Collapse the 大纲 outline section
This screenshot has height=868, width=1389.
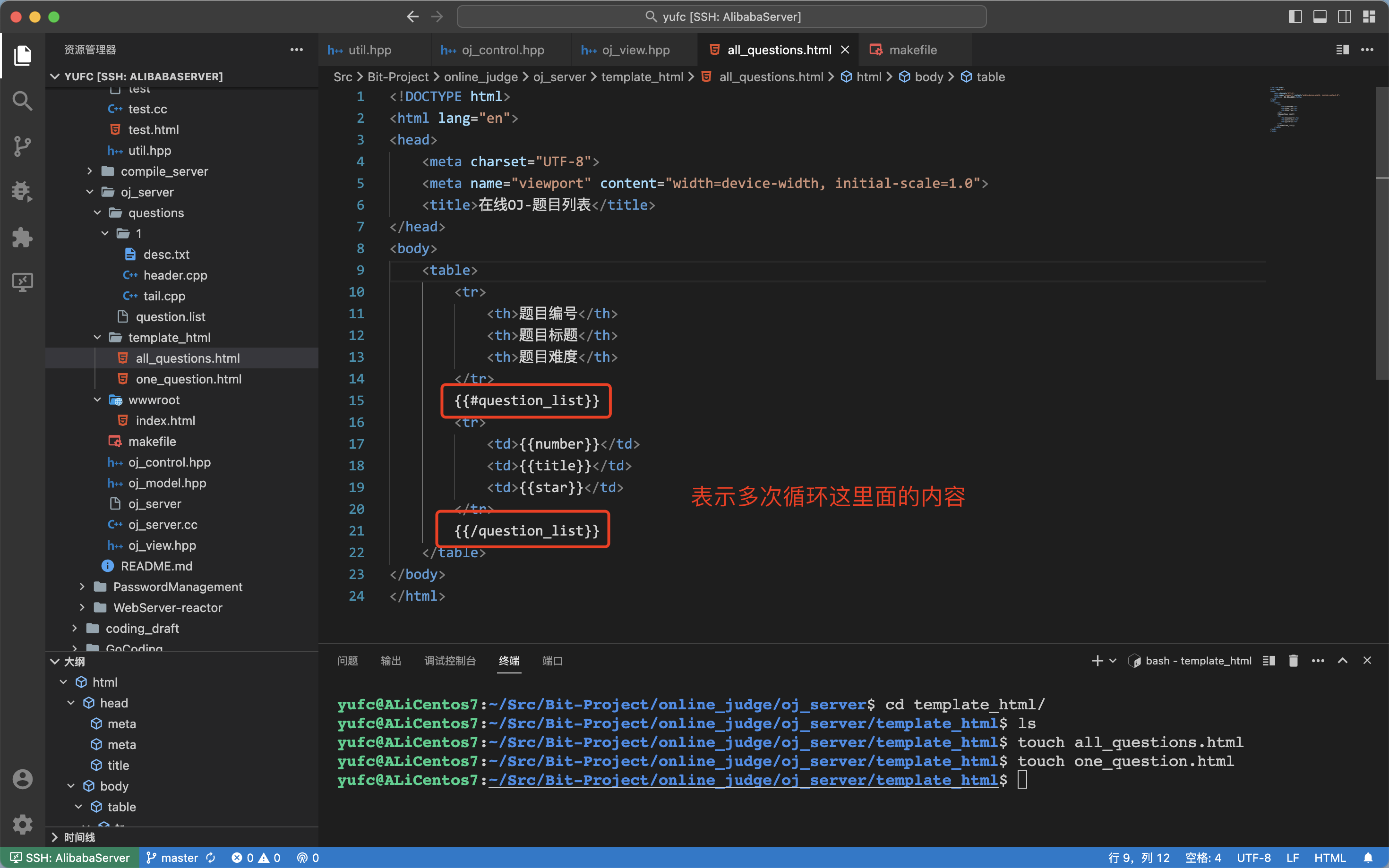pyautogui.click(x=181, y=661)
